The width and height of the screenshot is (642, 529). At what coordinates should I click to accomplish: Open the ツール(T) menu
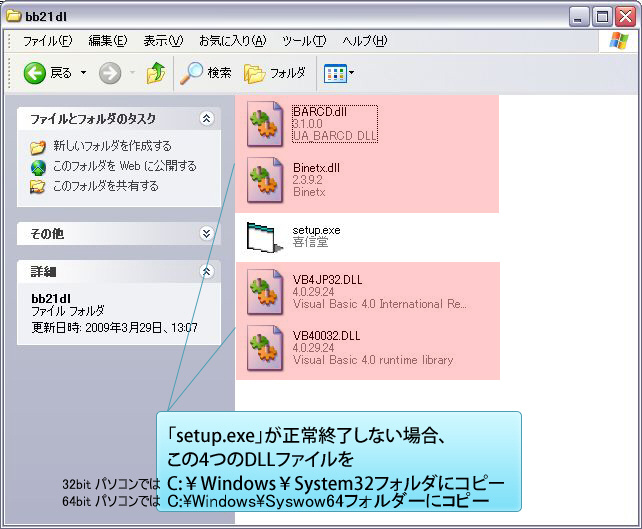pyautogui.click(x=304, y=41)
